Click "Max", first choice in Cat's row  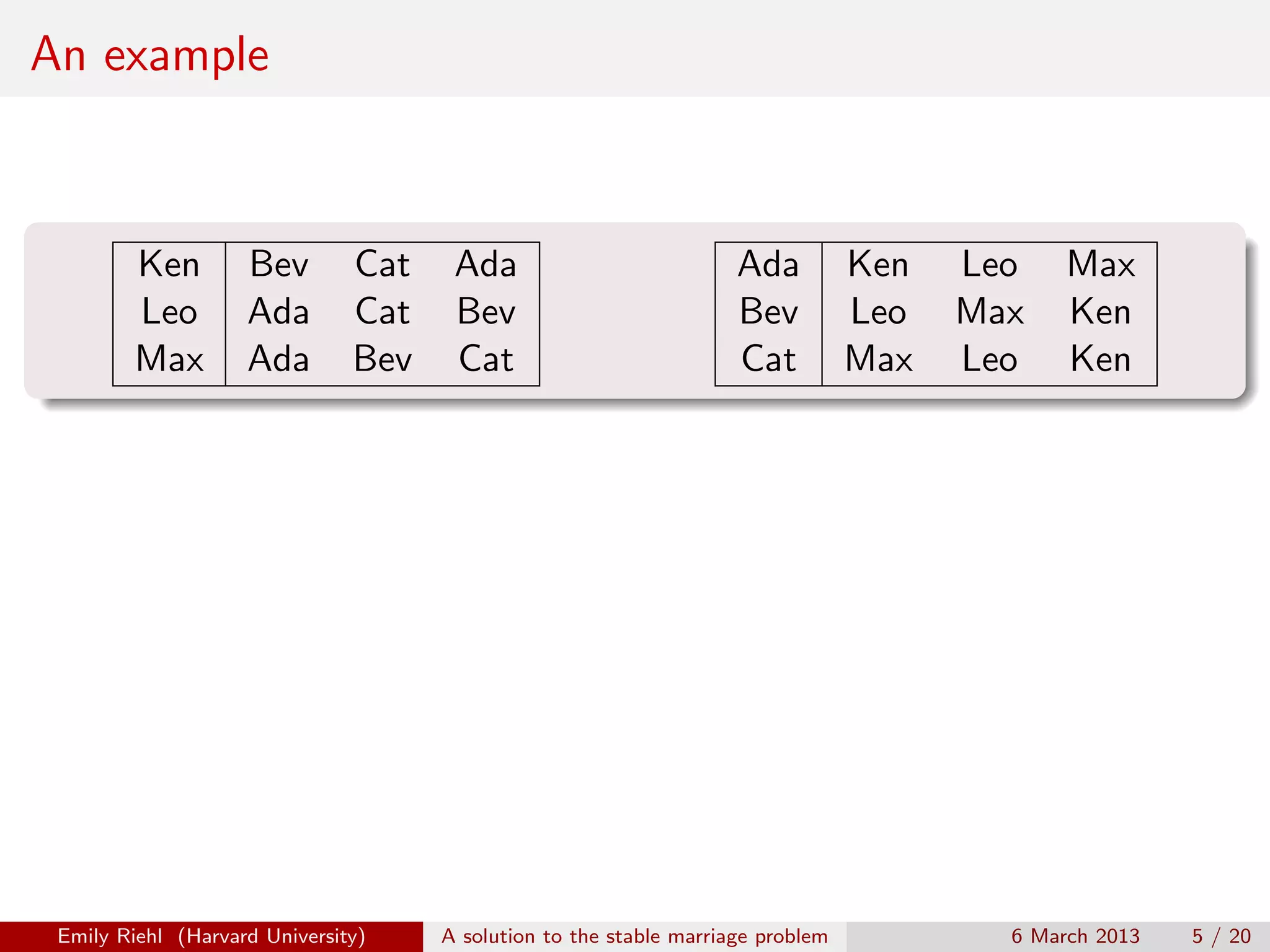(878, 359)
